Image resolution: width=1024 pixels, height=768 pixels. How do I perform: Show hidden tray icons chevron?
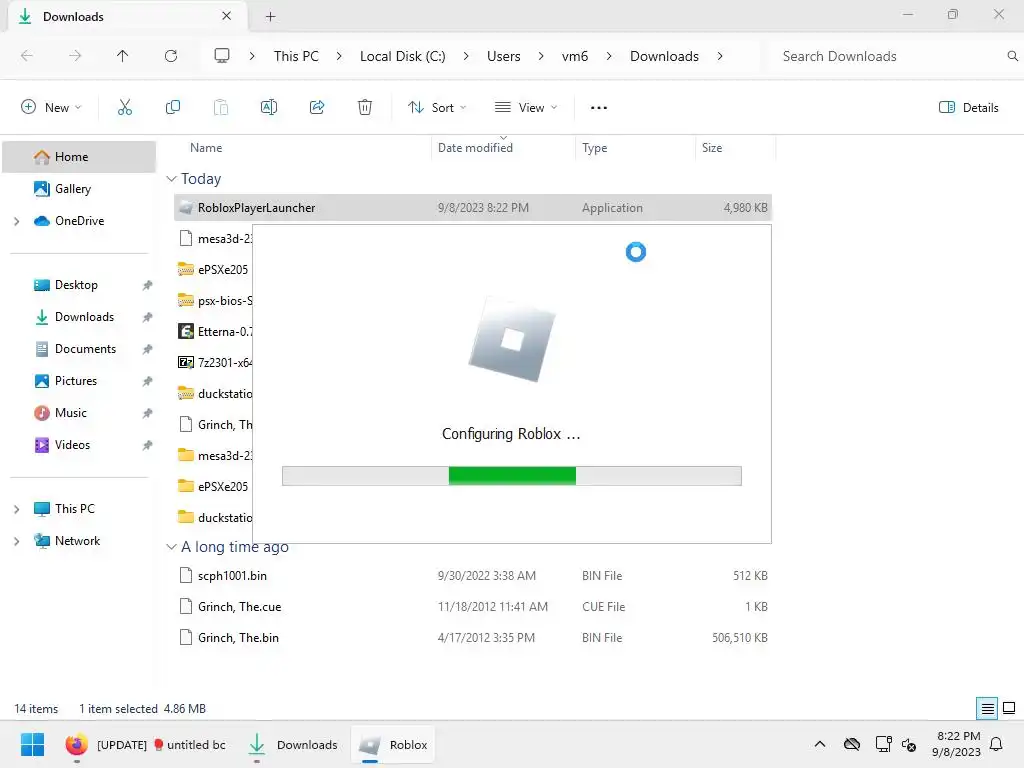pyautogui.click(x=820, y=744)
